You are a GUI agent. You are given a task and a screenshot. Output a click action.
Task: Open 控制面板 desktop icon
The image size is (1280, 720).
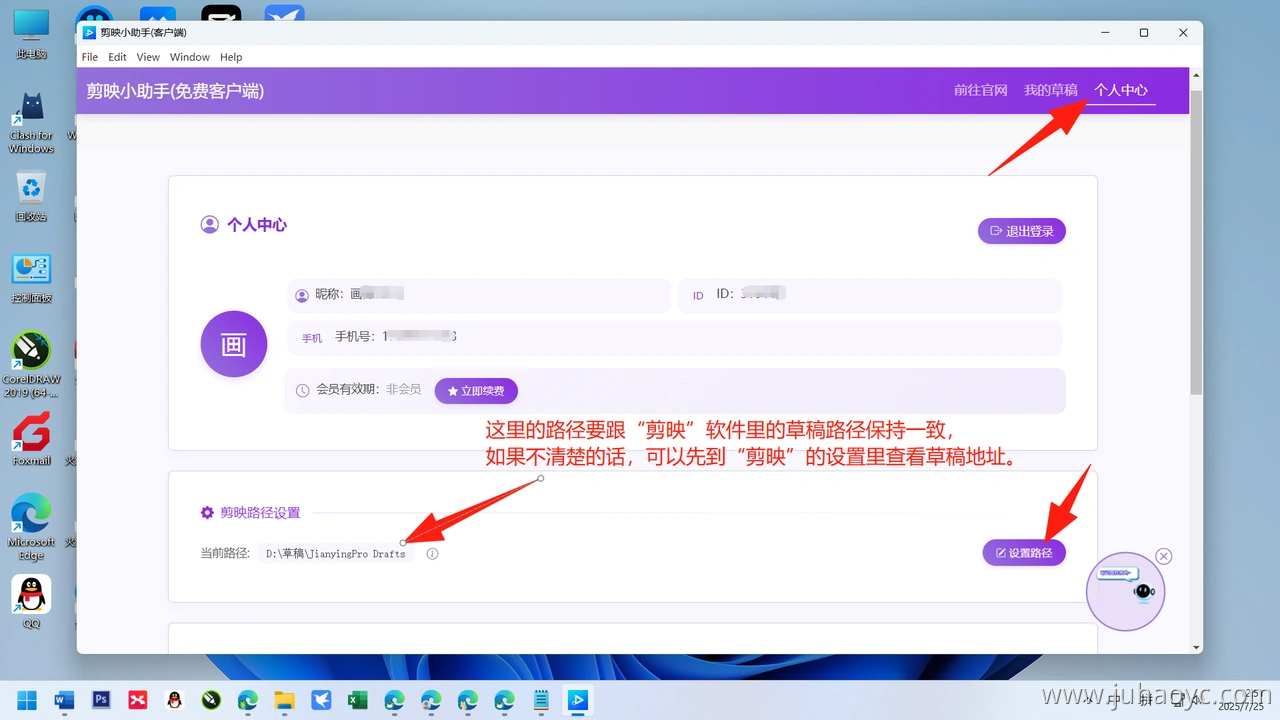click(31, 278)
